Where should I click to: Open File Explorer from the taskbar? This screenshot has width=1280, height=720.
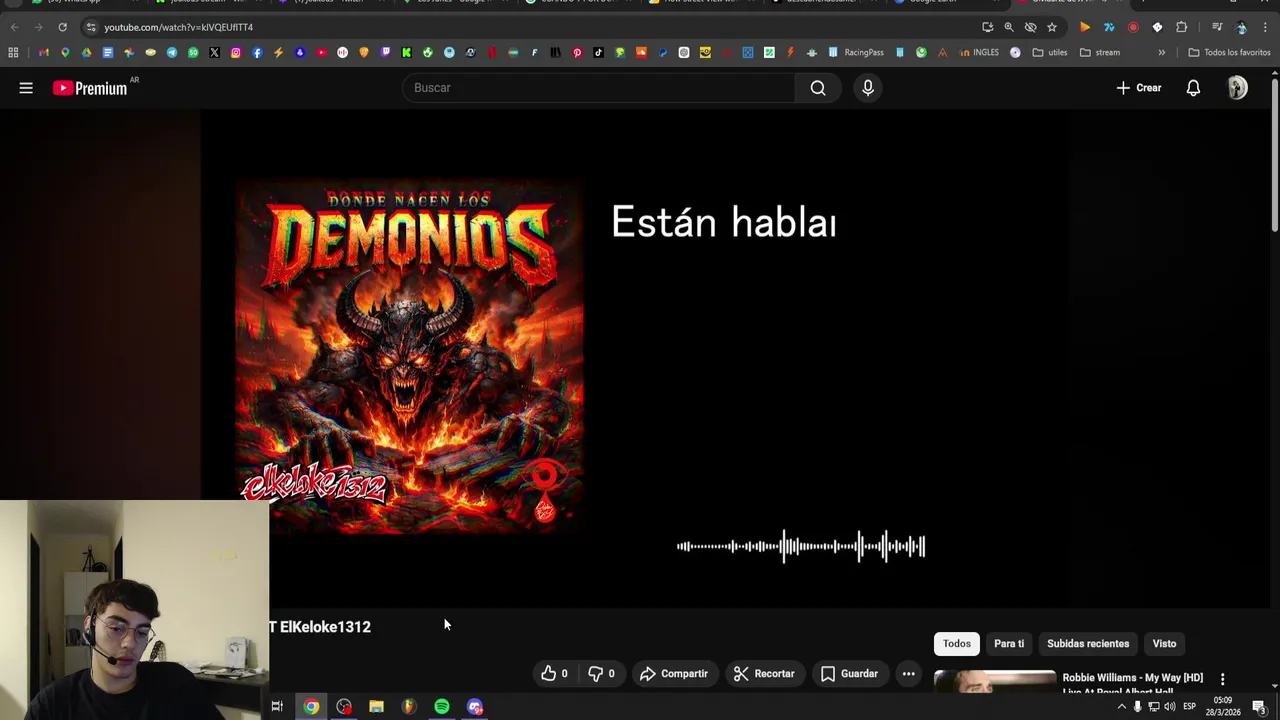point(376,707)
